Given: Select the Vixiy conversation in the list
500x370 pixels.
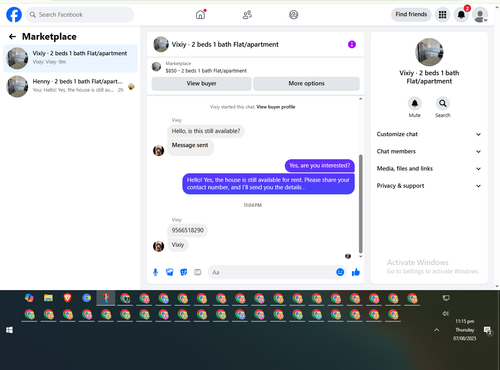Looking at the screenshot, I should tap(70, 58).
